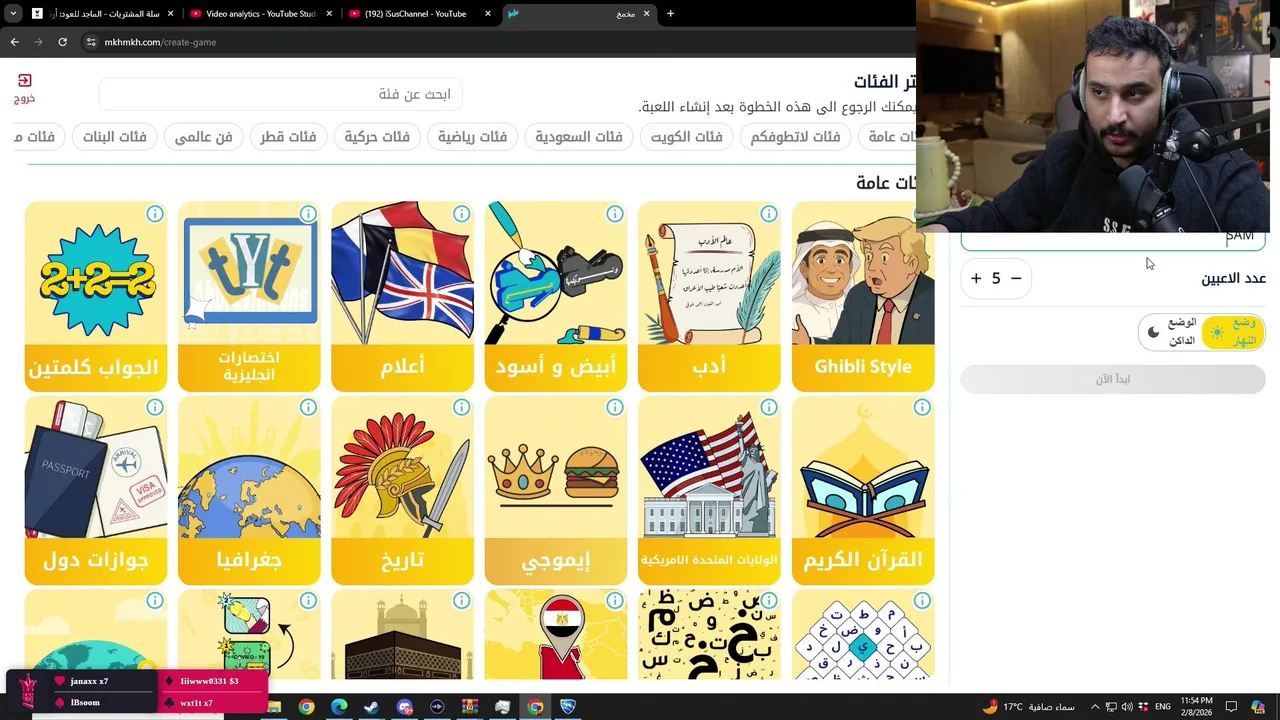1280x720 pixels.
Task: Select فئات الكويت category filter
Action: tap(686, 136)
